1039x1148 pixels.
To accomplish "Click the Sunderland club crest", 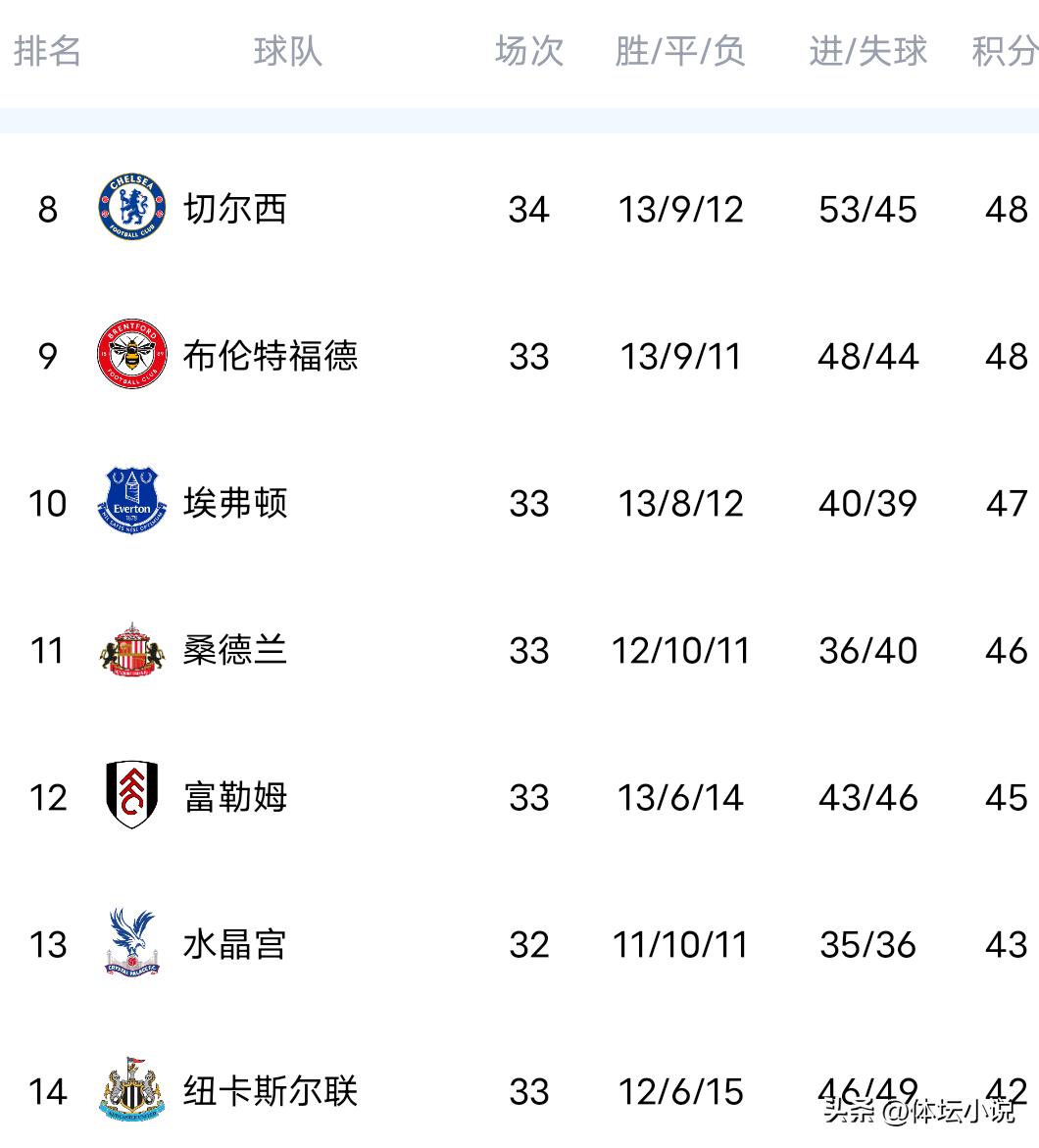I will [x=132, y=649].
